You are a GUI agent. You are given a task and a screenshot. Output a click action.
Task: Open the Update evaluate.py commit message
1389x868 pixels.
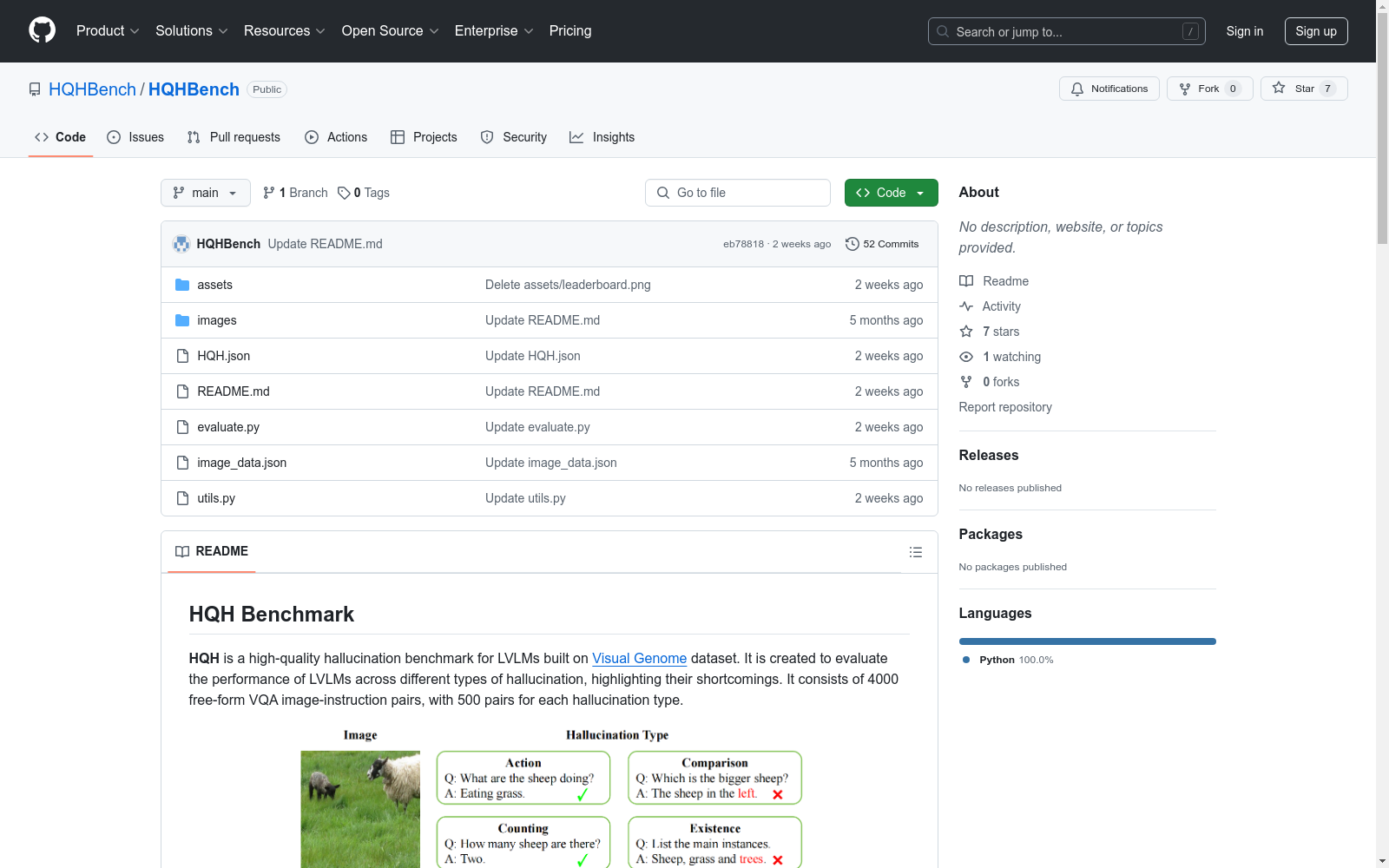[x=537, y=427]
